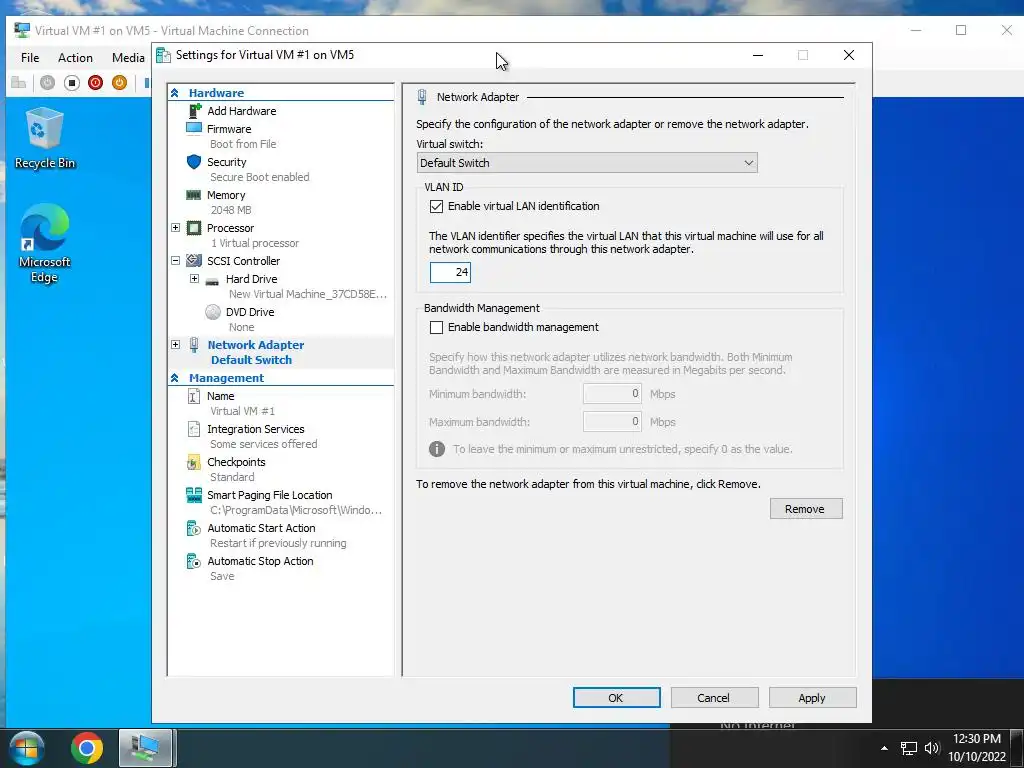1024x768 pixels.
Task: Collapse the SCSI Controller node
Action: click(x=176, y=261)
